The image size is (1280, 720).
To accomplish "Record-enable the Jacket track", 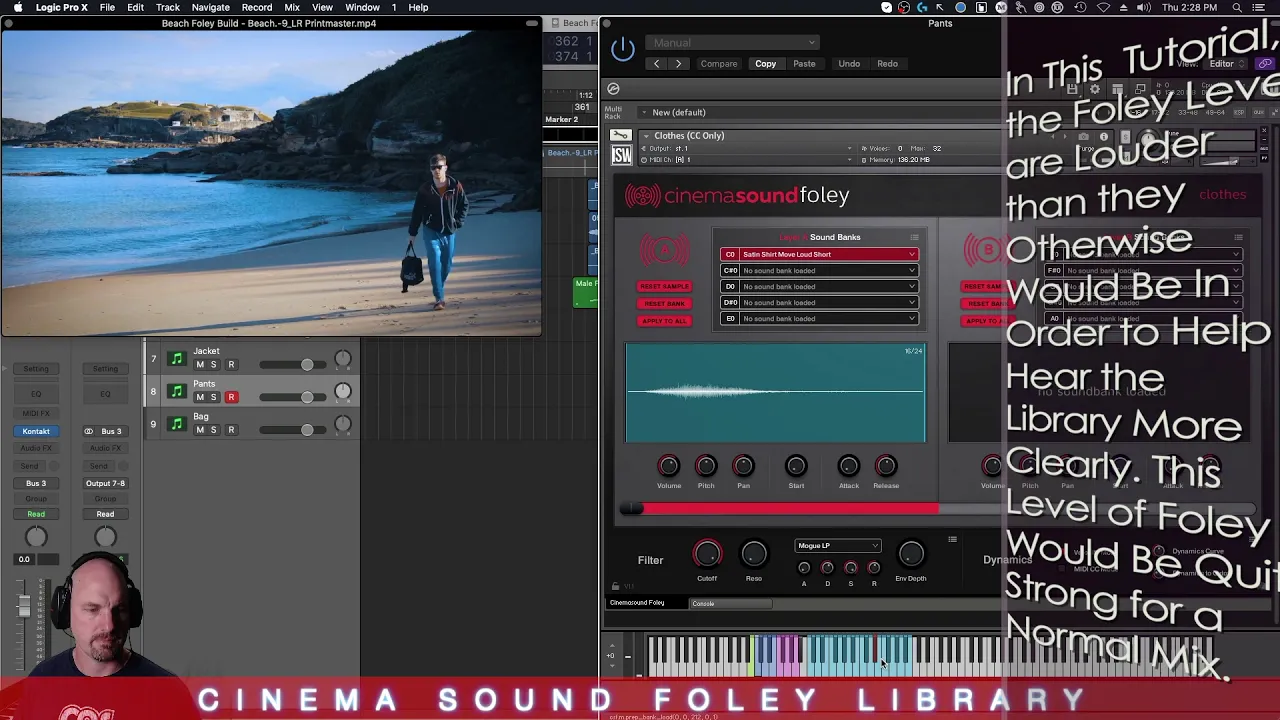I will 231,365.
